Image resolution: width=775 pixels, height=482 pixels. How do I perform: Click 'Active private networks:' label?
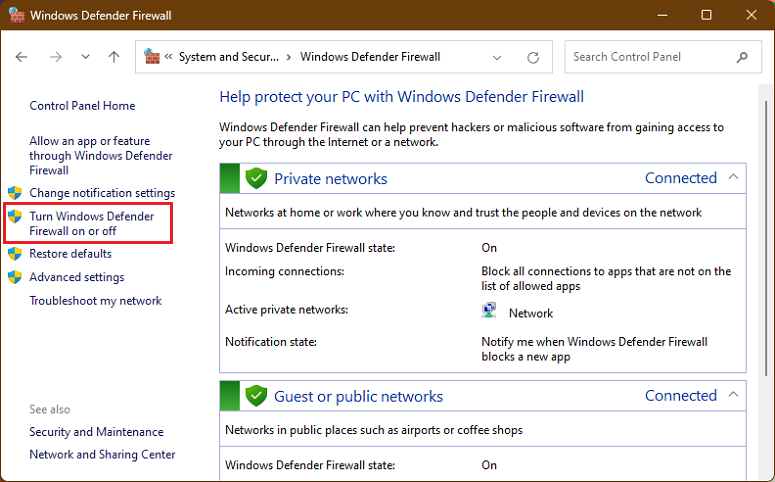287,310
